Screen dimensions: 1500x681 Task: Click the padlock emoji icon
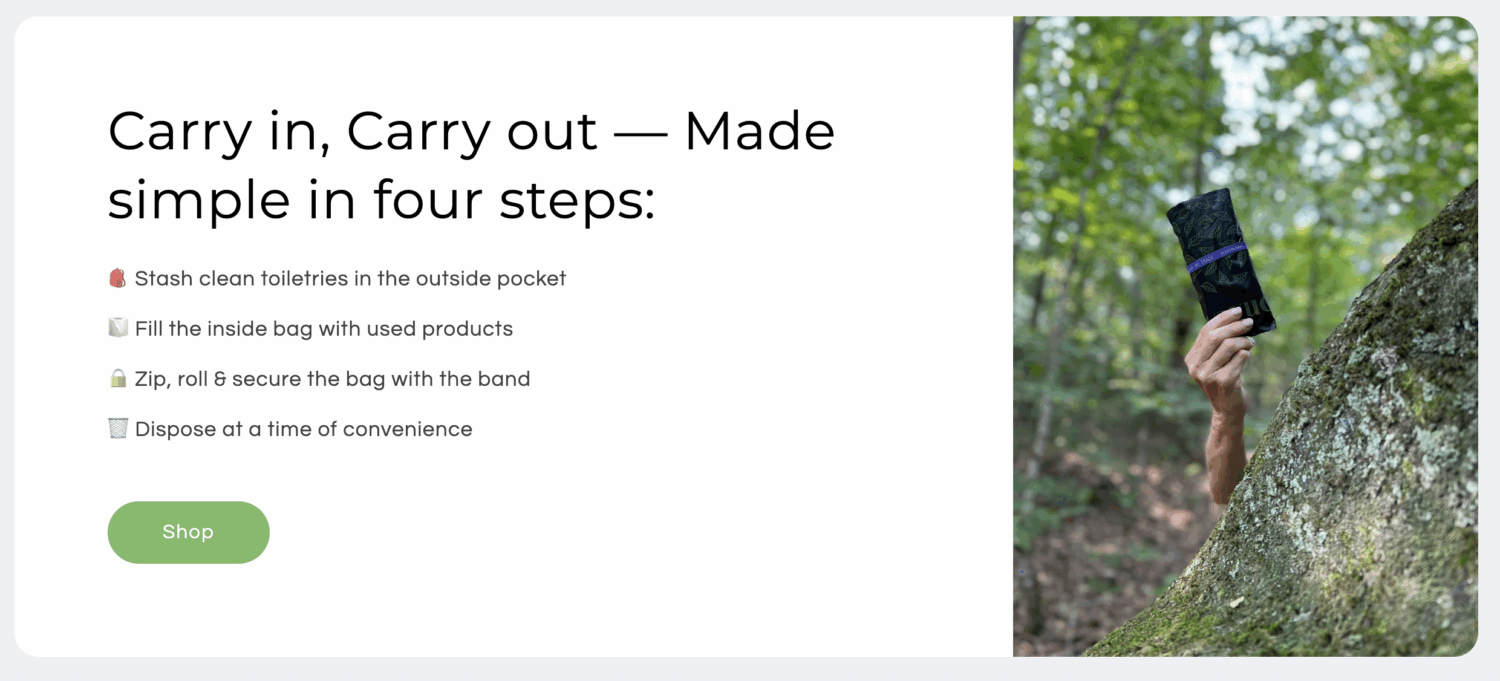point(117,378)
